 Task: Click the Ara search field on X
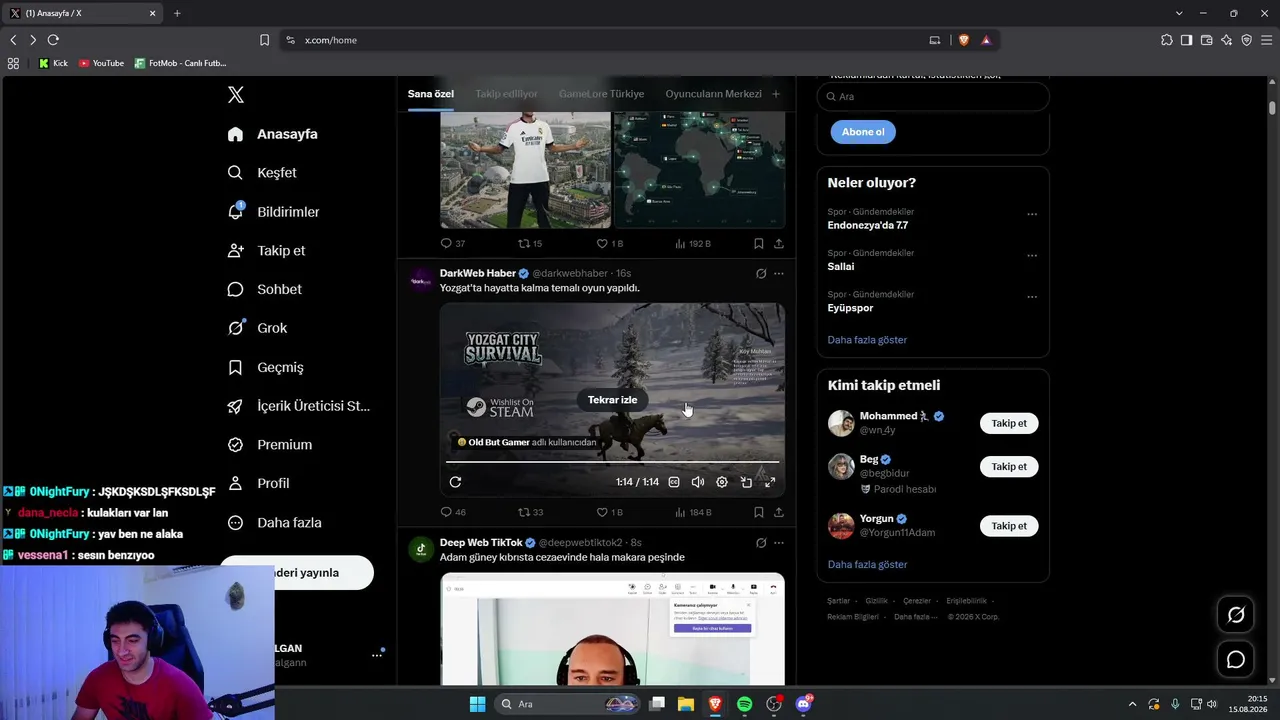point(933,96)
